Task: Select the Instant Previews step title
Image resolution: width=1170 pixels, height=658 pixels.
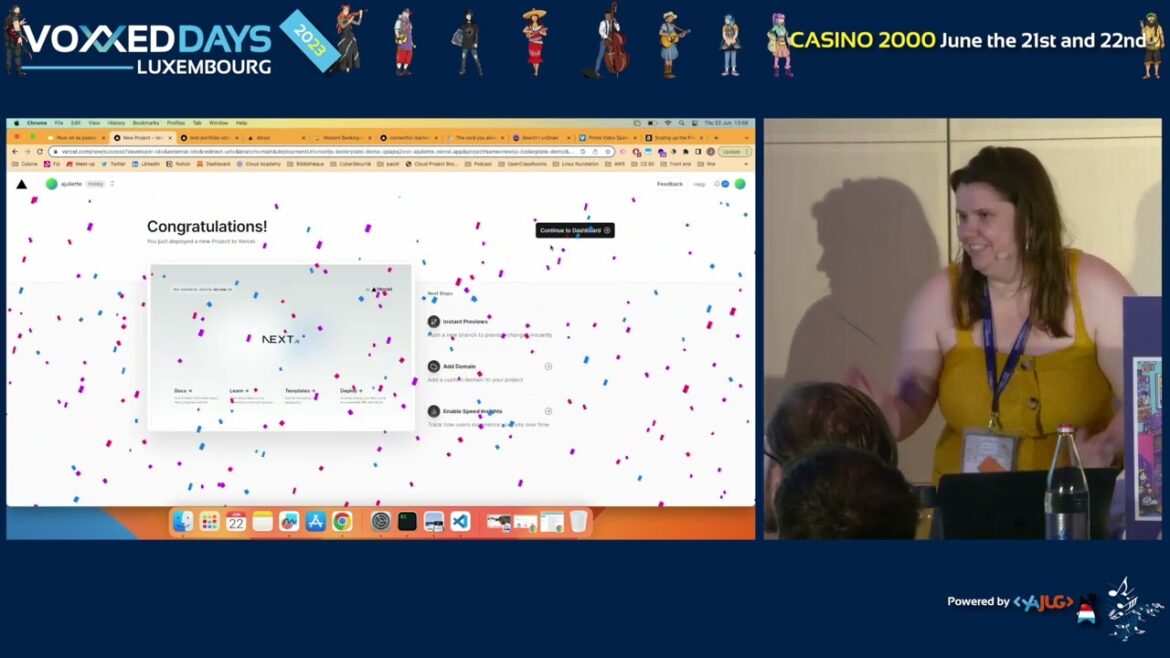Action: [465, 322]
